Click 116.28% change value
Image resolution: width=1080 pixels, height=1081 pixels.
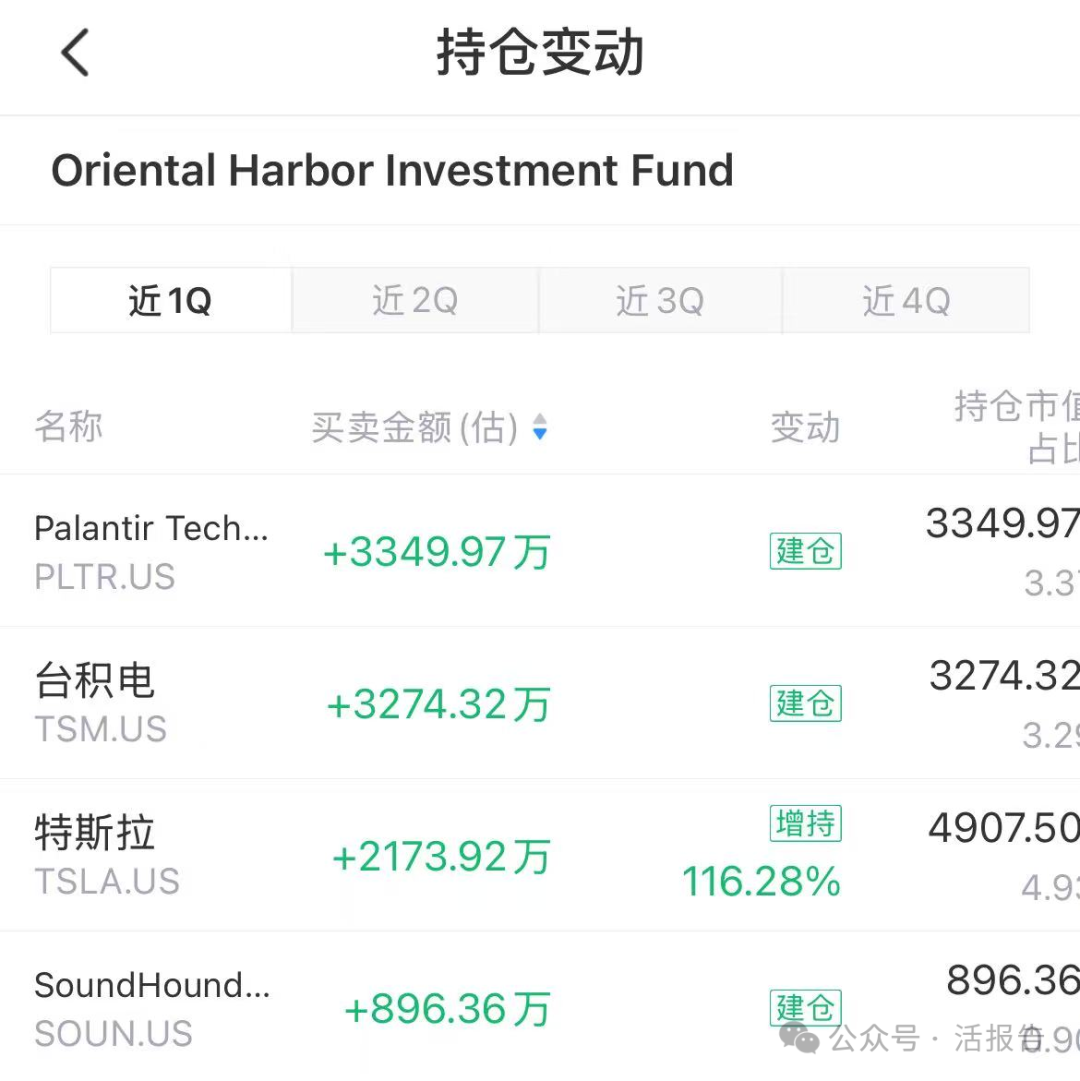[x=762, y=881]
